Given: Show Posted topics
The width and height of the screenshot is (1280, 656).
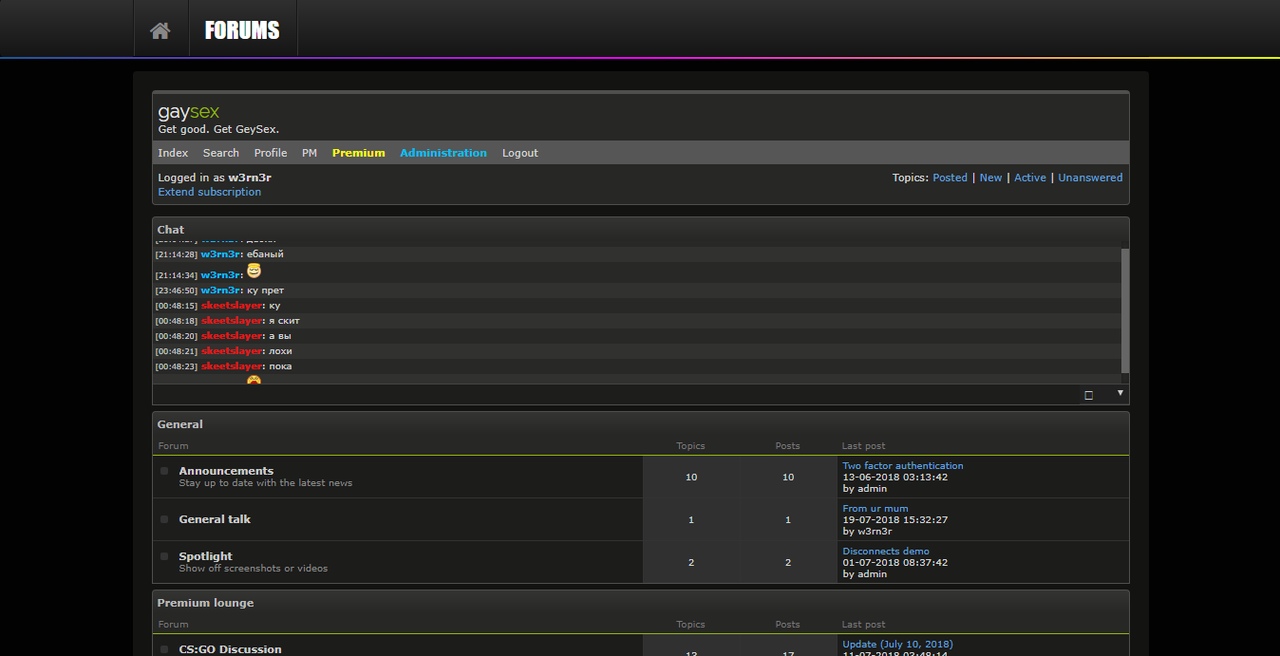Looking at the screenshot, I should click(x=950, y=178).
